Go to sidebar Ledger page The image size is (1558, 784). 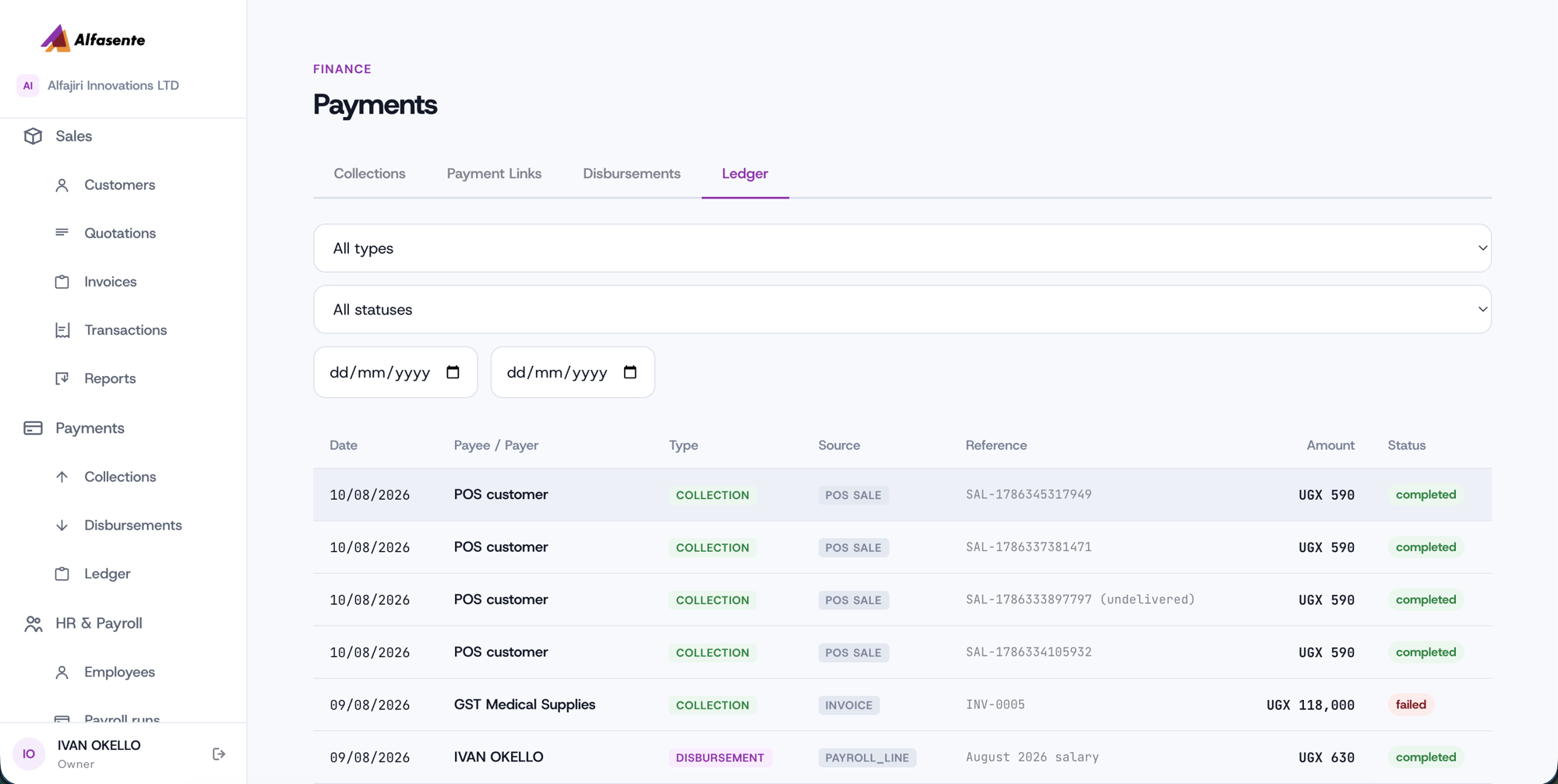108,574
